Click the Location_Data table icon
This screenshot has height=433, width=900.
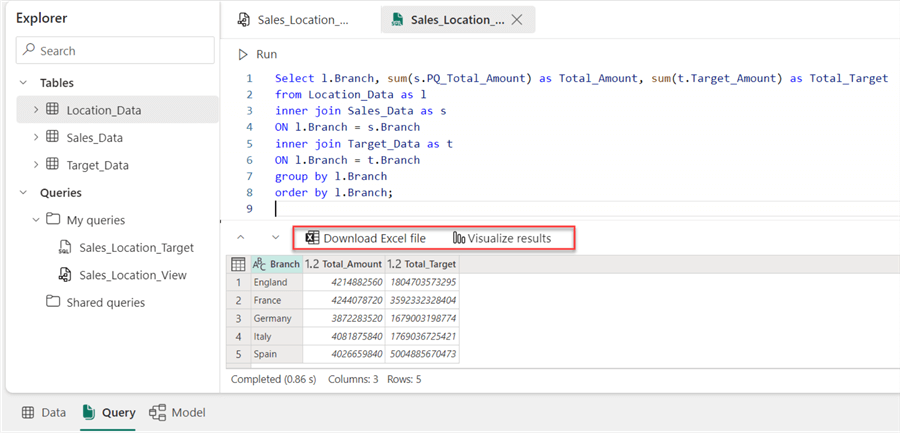click(53, 110)
